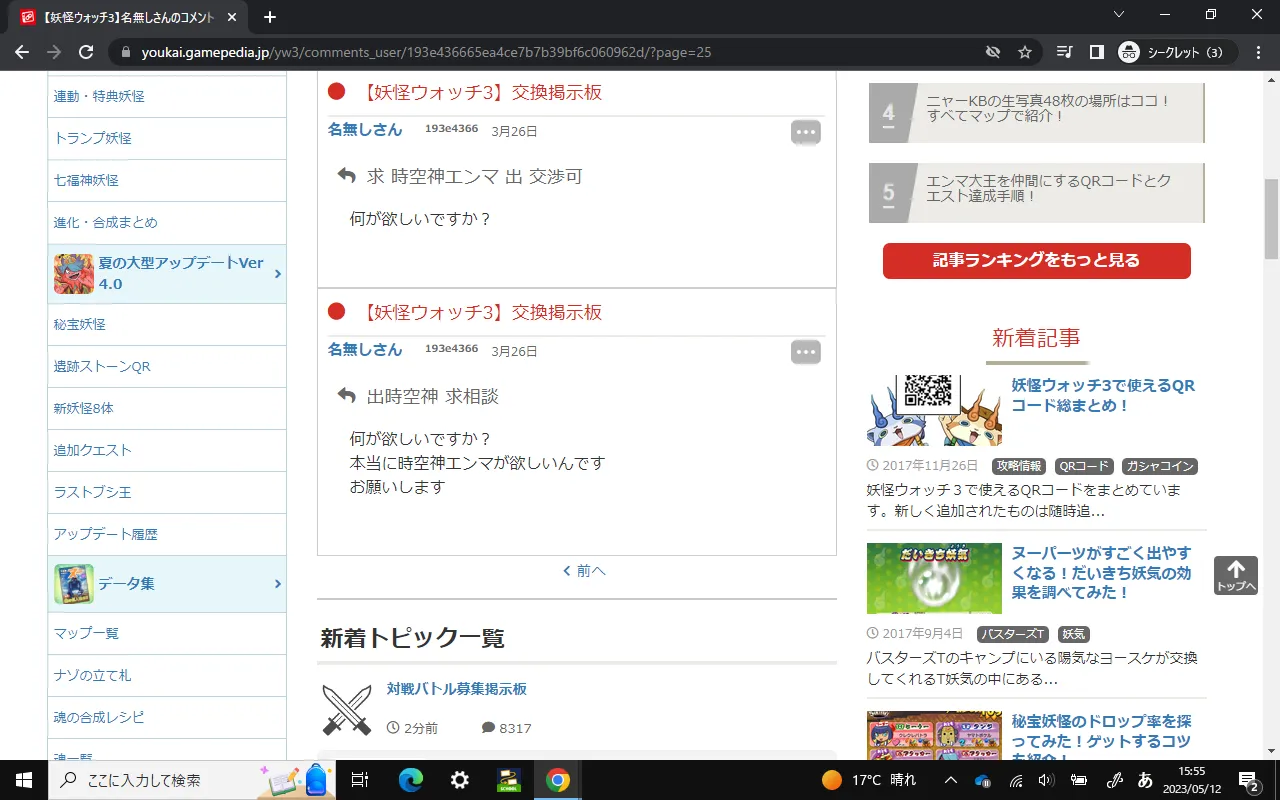Open the Windows Start menu
The image size is (1280, 800).
(x=23, y=780)
